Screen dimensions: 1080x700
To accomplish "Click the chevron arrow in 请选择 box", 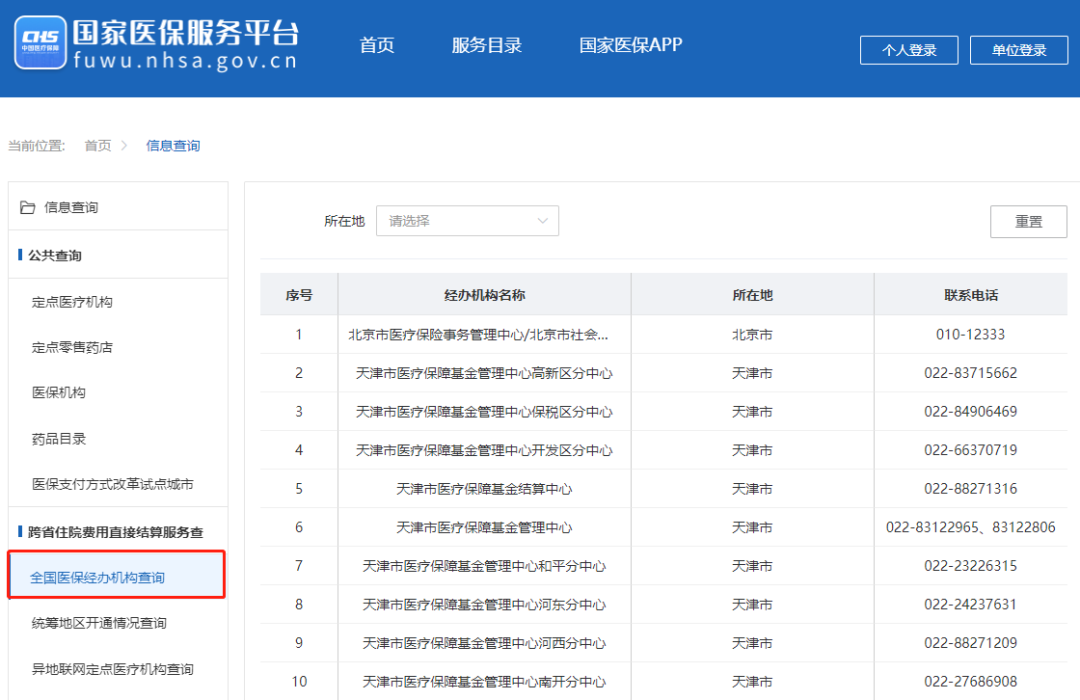I will click(x=543, y=221).
